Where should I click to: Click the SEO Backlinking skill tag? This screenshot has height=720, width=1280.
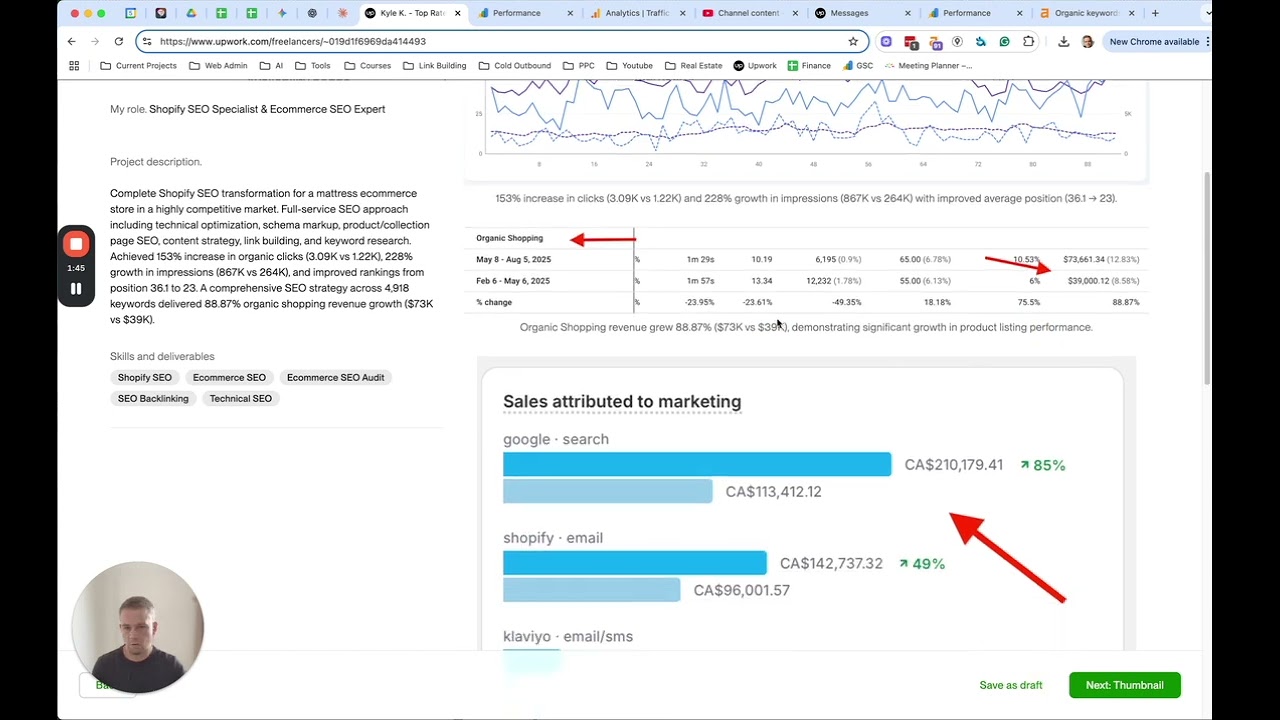(x=153, y=399)
